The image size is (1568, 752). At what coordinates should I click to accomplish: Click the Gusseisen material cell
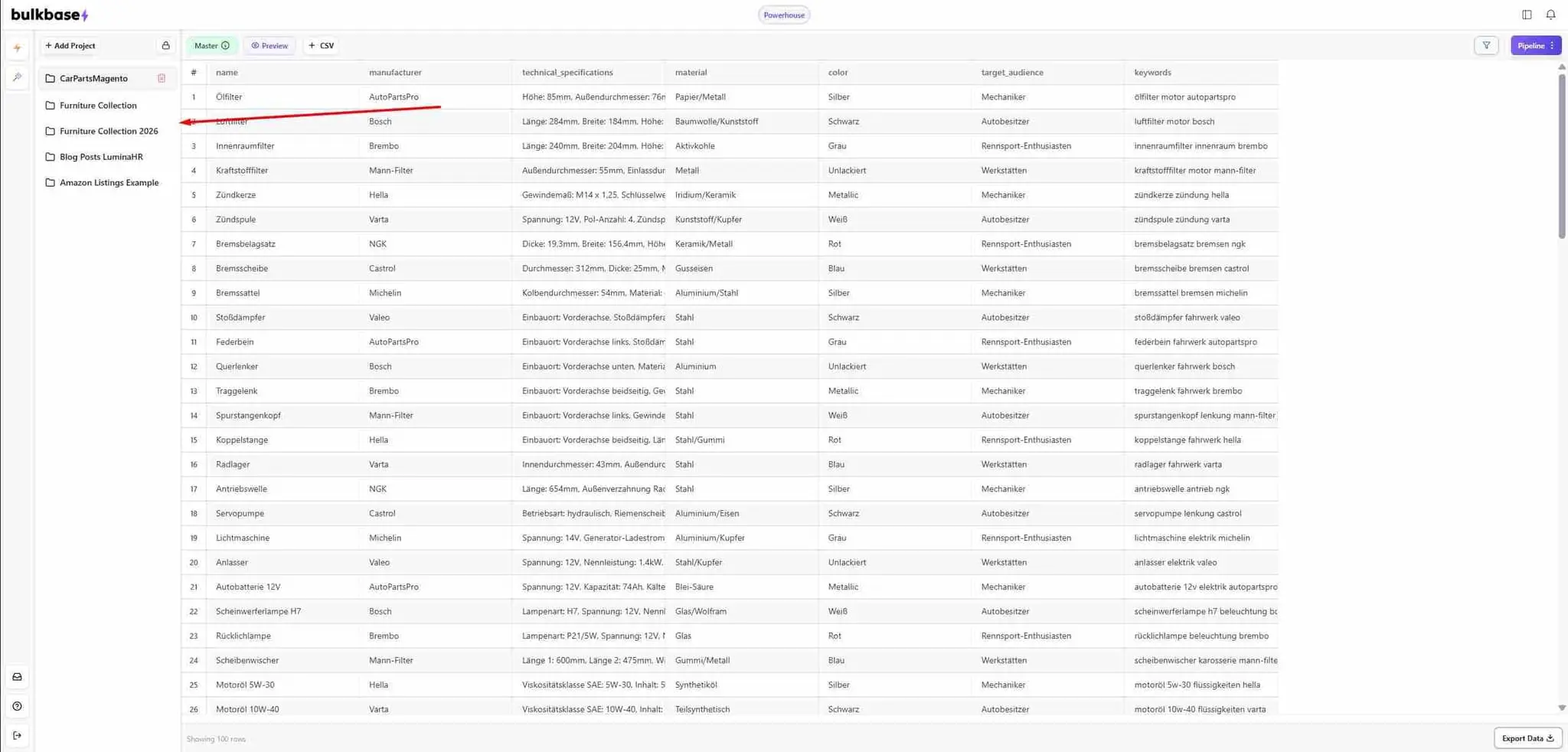point(742,268)
